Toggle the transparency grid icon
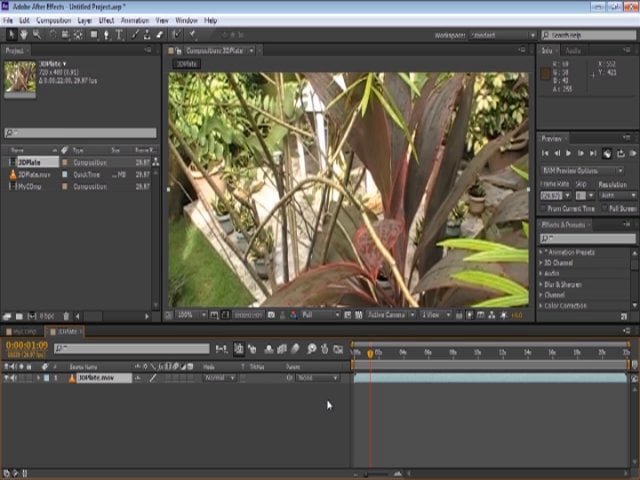Image resolution: width=640 pixels, height=480 pixels. (358, 315)
